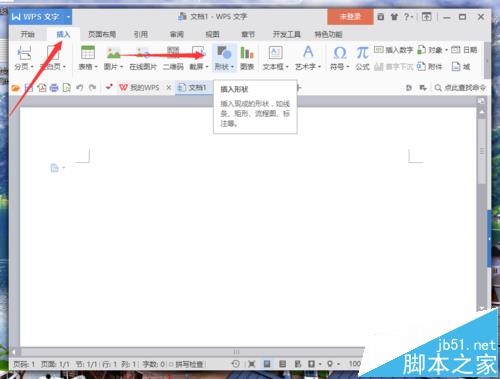
Task: Switch to the 引用 References tab
Action: [x=140, y=34]
